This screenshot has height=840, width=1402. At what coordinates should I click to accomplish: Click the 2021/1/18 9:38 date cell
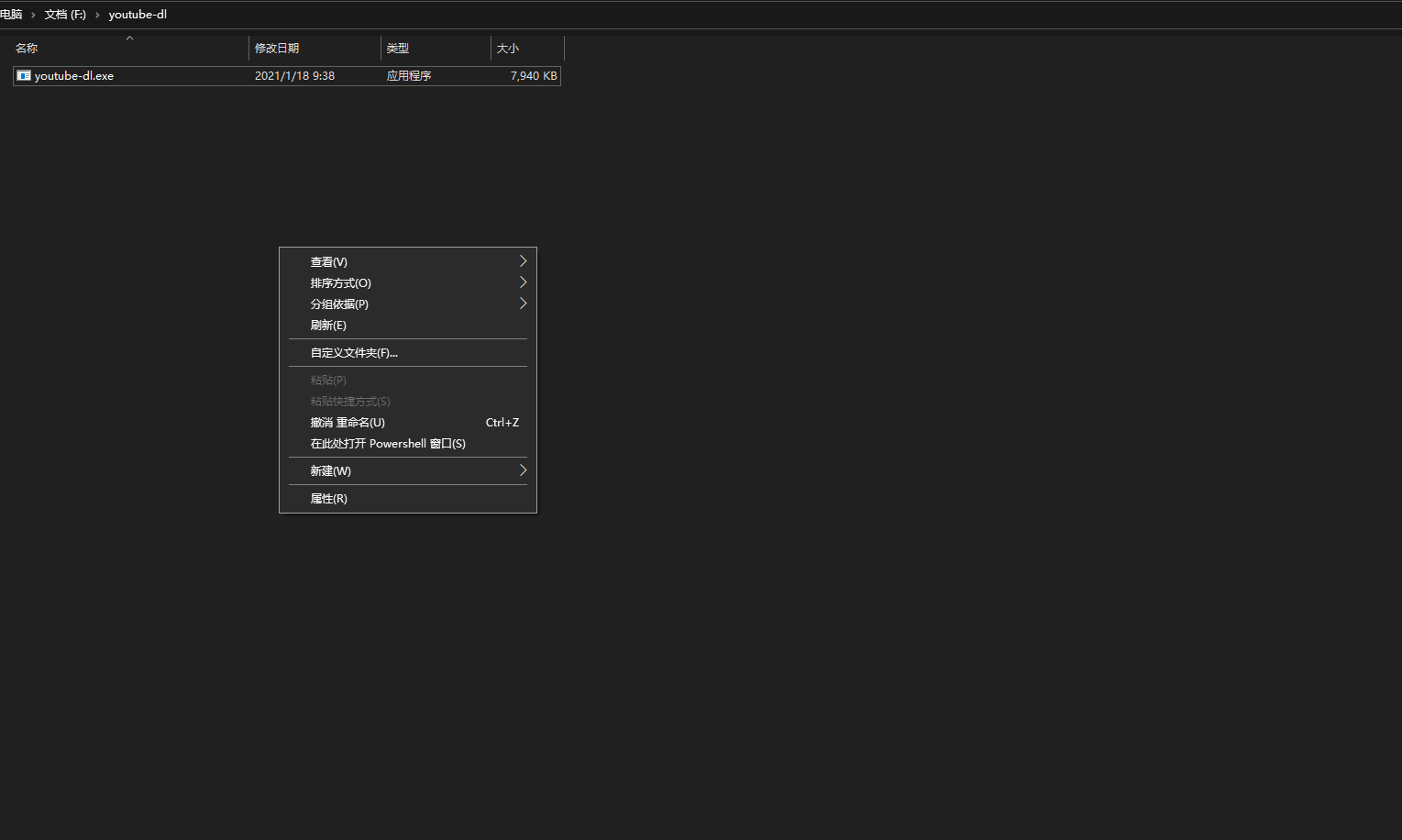click(x=294, y=76)
